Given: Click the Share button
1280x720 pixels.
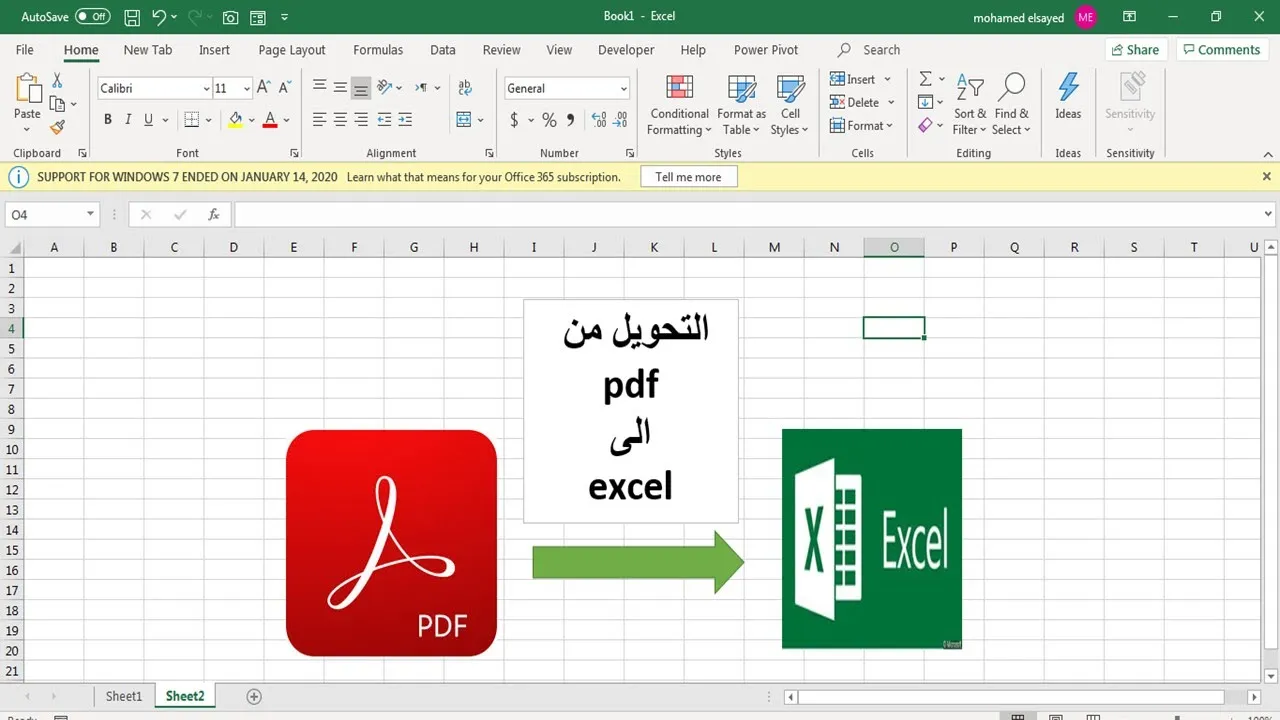Looking at the screenshot, I should (1135, 49).
